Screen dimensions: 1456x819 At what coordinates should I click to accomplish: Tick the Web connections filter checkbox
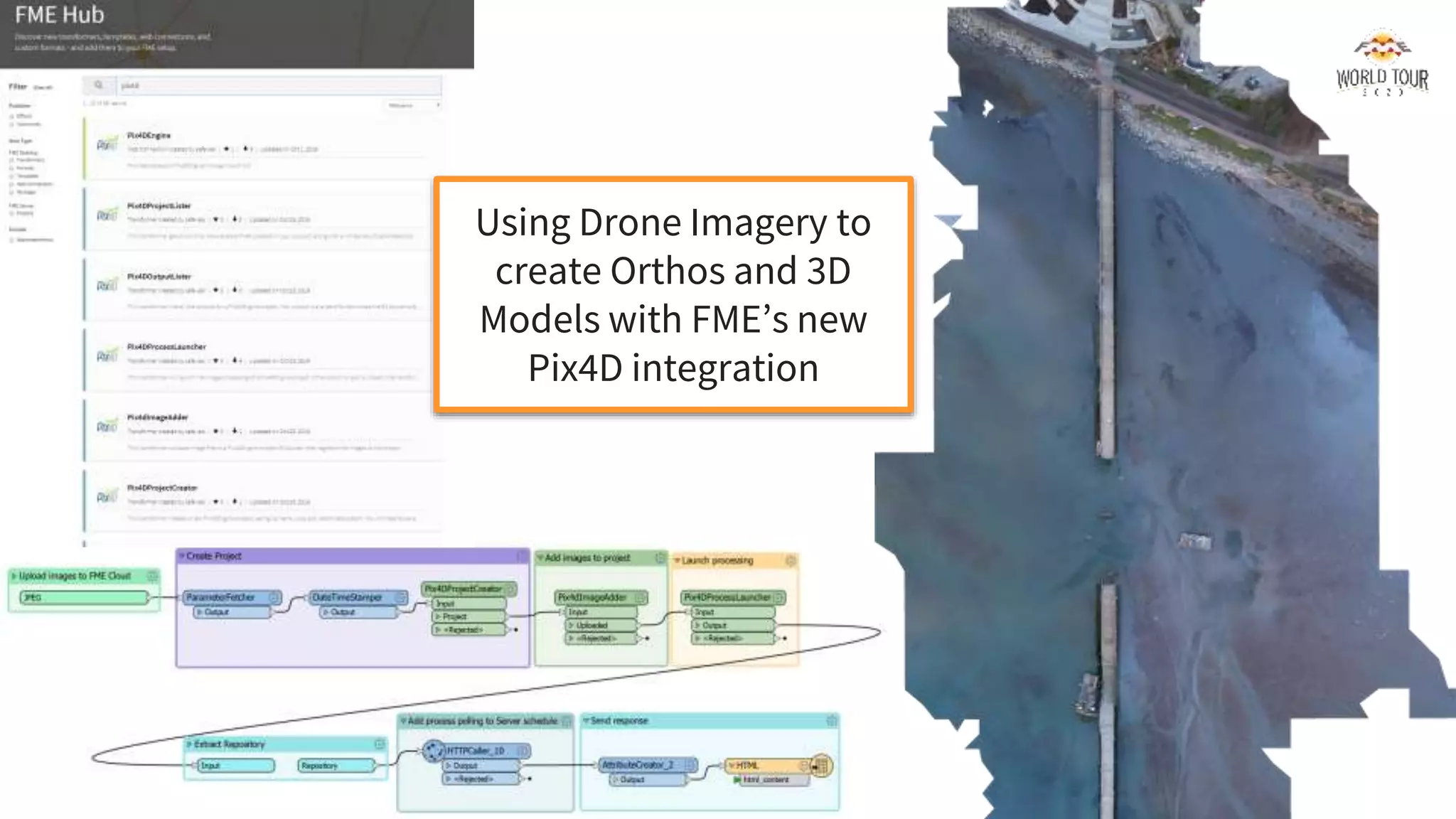point(11,184)
